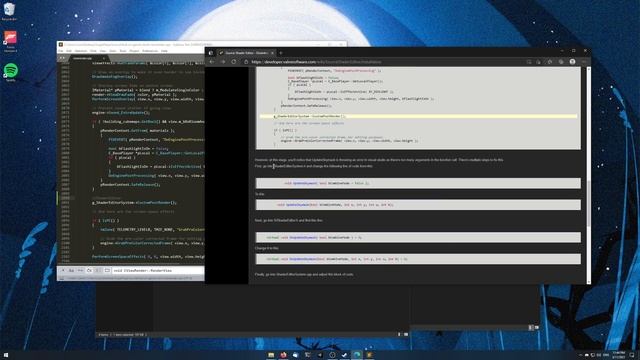
Task: Open the Preferences menu in Sublime Text
Action: [150, 51]
